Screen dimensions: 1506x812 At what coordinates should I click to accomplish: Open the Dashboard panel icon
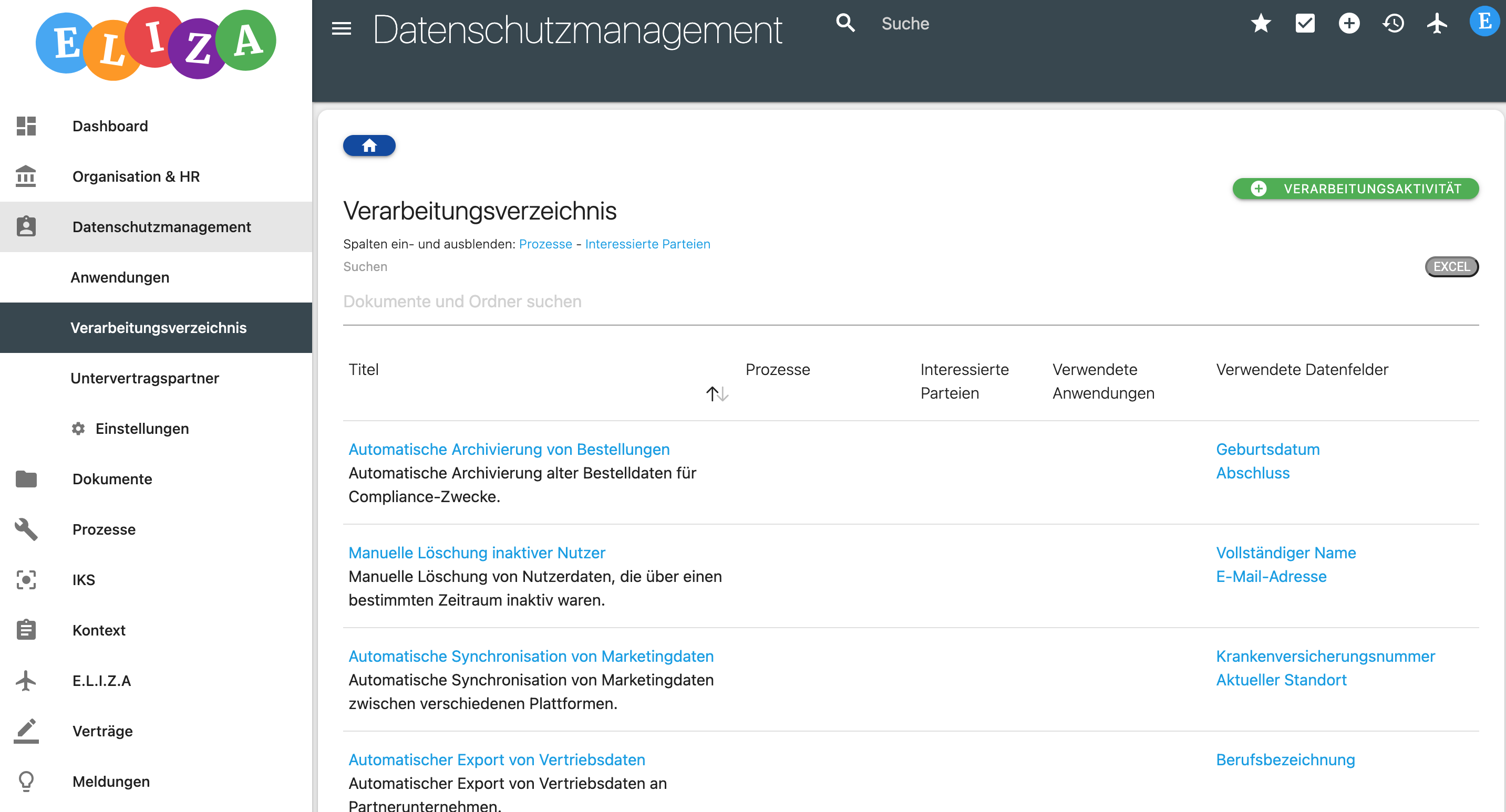pyautogui.click(x=26, y=126)
